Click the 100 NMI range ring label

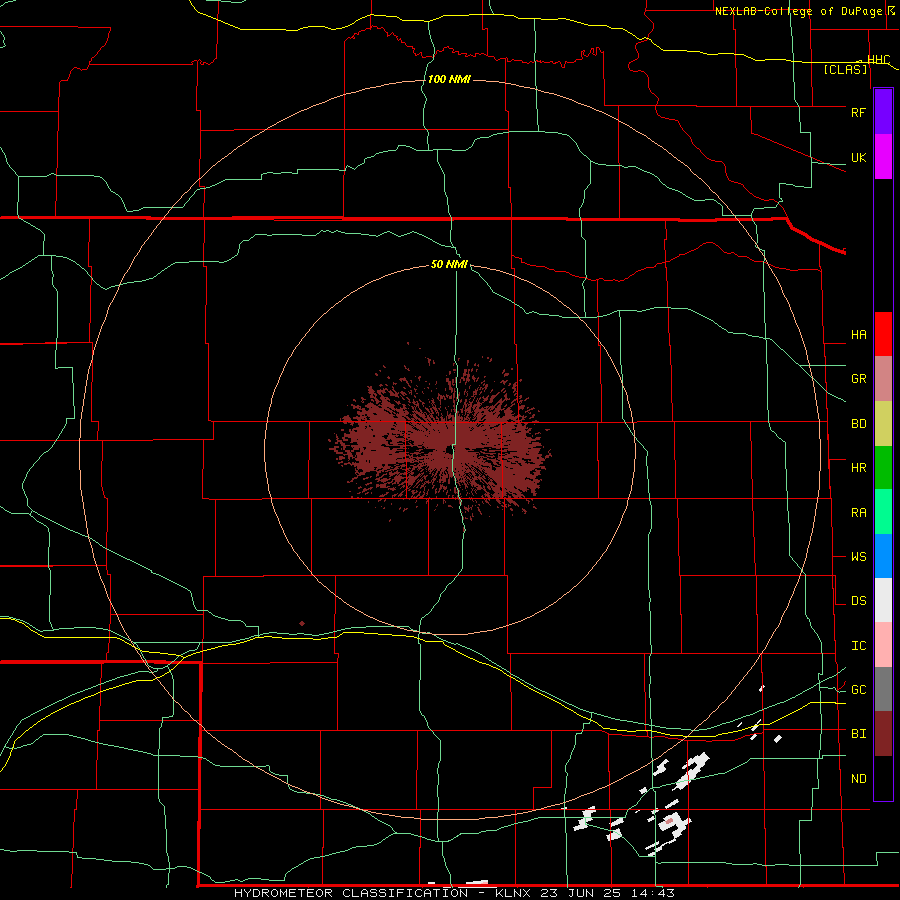(x=449, y=79)
